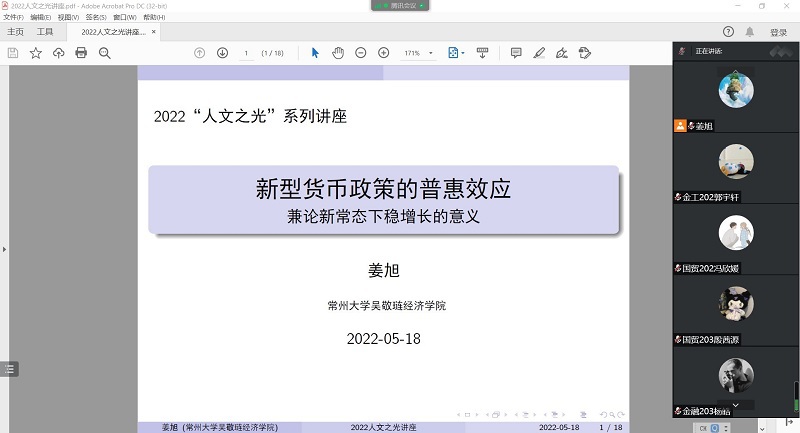Print the document using the printer icon

click(x=81, y=53)
